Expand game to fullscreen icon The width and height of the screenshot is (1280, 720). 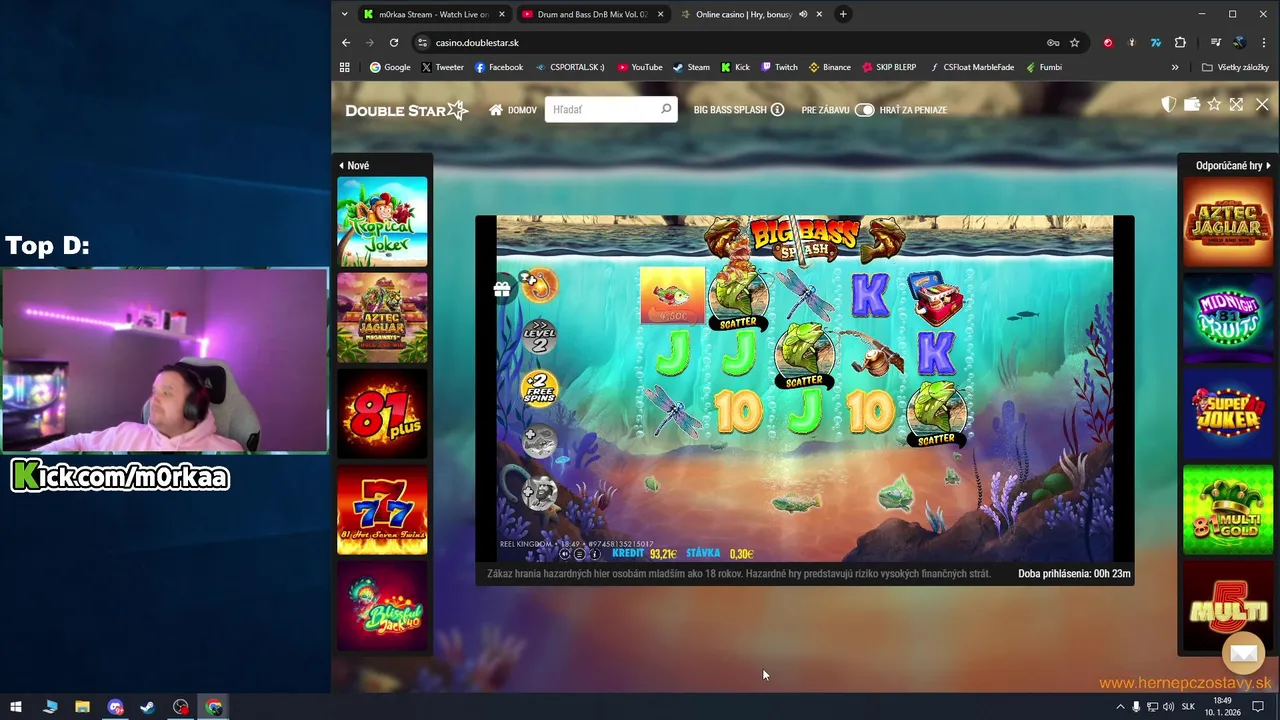(x=1237, y=104)
